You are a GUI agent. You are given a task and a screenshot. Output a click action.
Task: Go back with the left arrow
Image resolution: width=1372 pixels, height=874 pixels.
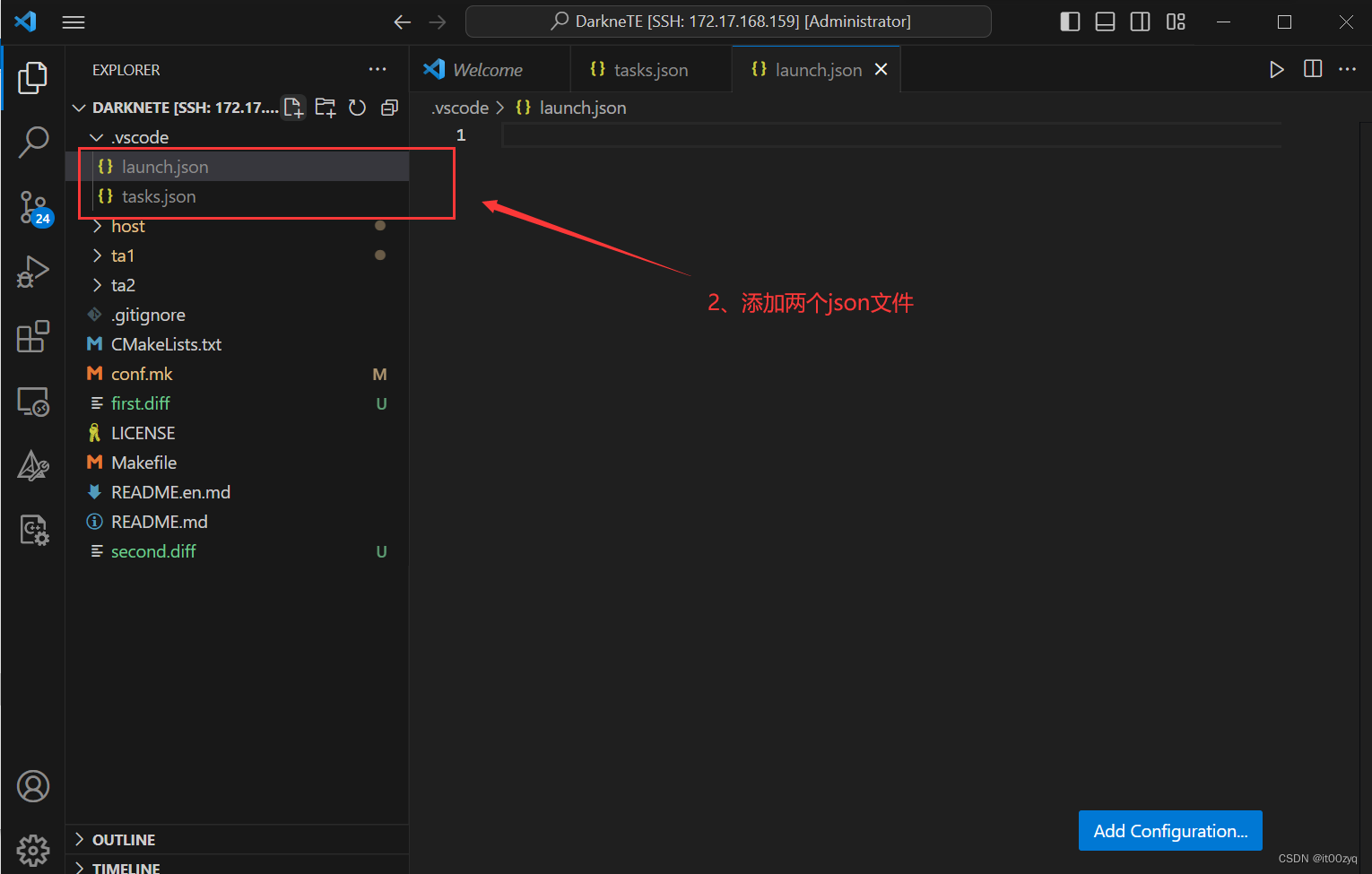(403, 22)
